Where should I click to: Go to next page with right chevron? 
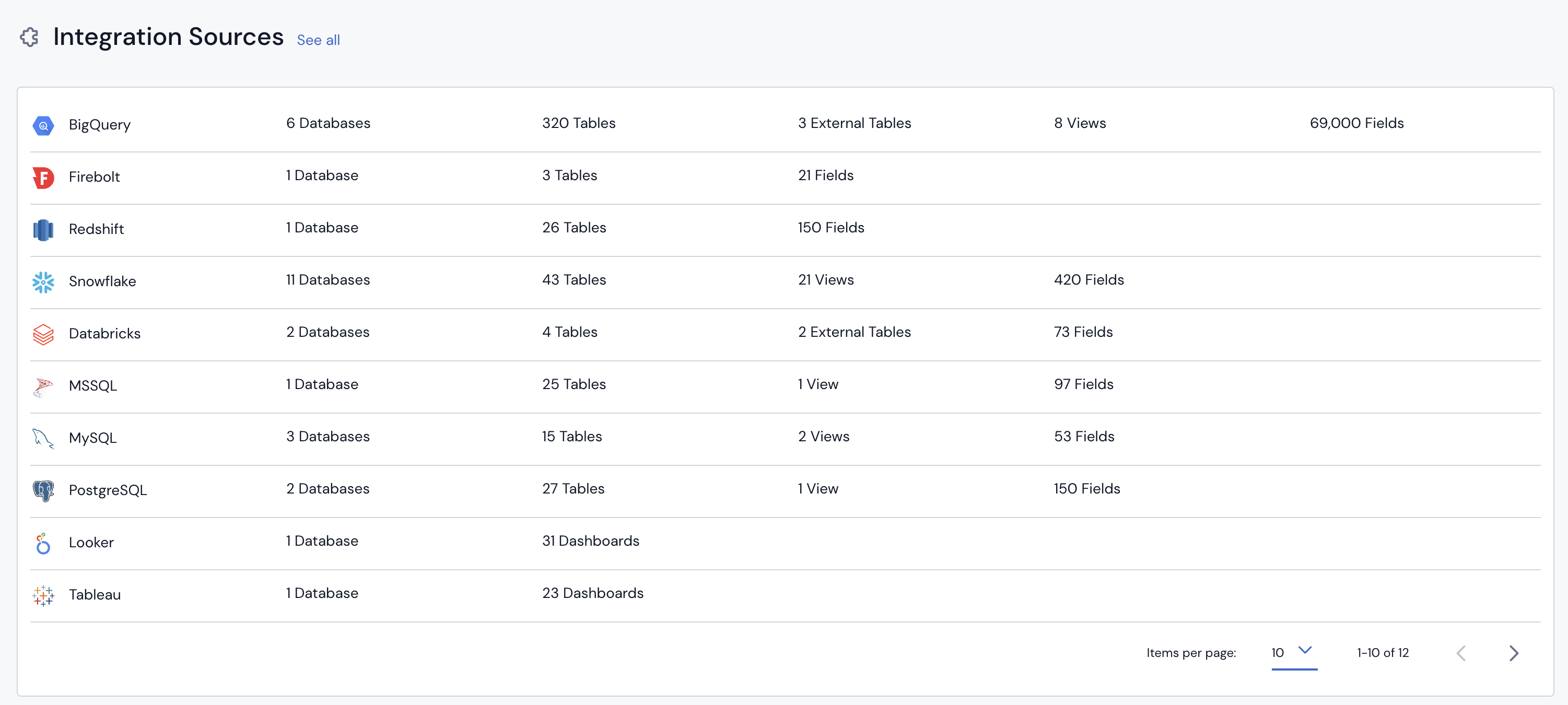pyautogui.click(x=1513, y=653)
